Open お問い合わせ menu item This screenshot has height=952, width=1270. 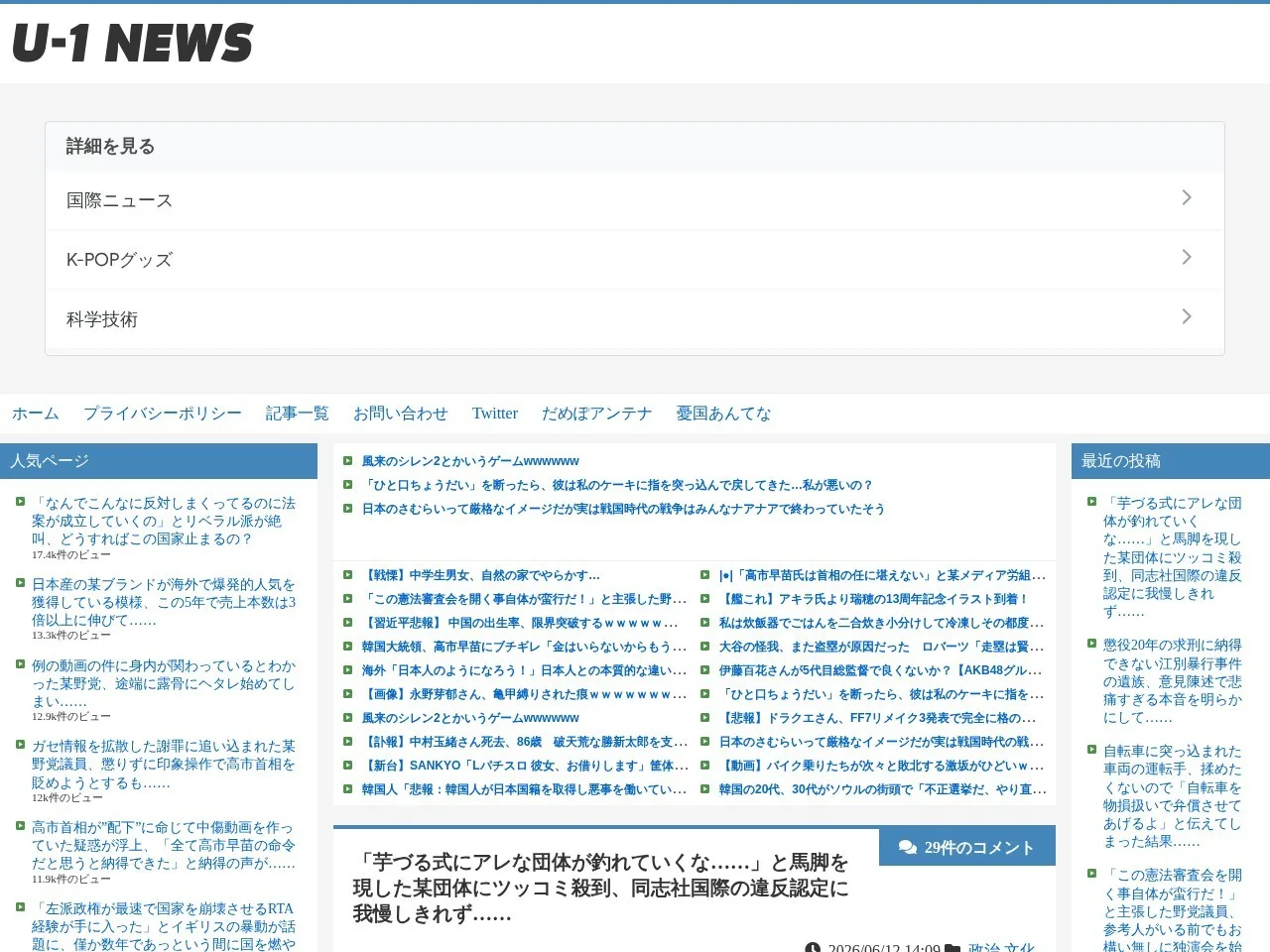pos(401,414)
